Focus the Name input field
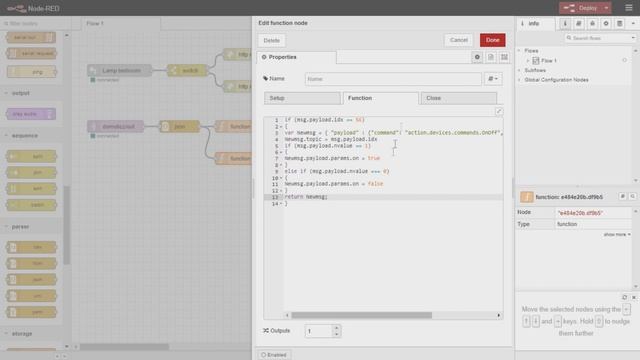Screen dimensions: 640x360 [393, 79]
